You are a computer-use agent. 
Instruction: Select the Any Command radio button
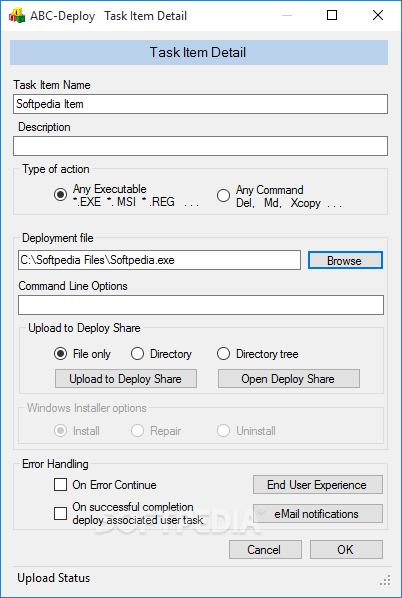[223, 196]
